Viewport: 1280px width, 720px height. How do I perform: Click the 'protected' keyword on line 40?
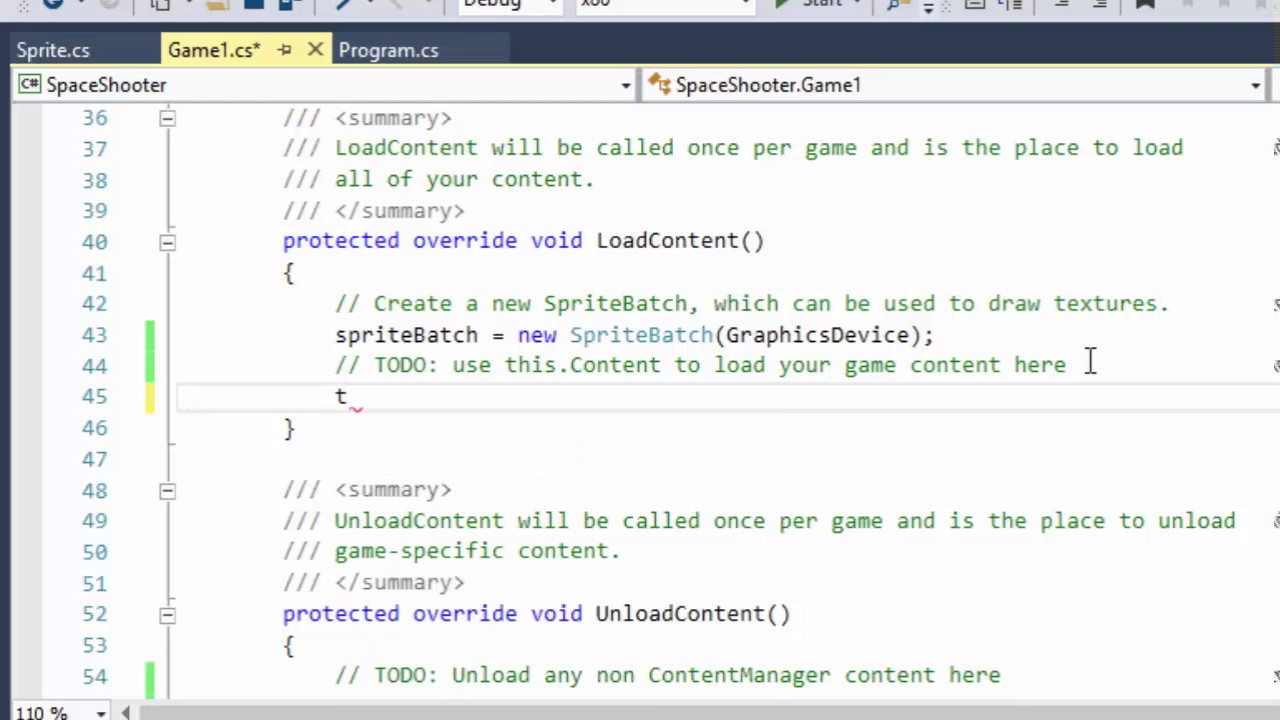[341, 241]
